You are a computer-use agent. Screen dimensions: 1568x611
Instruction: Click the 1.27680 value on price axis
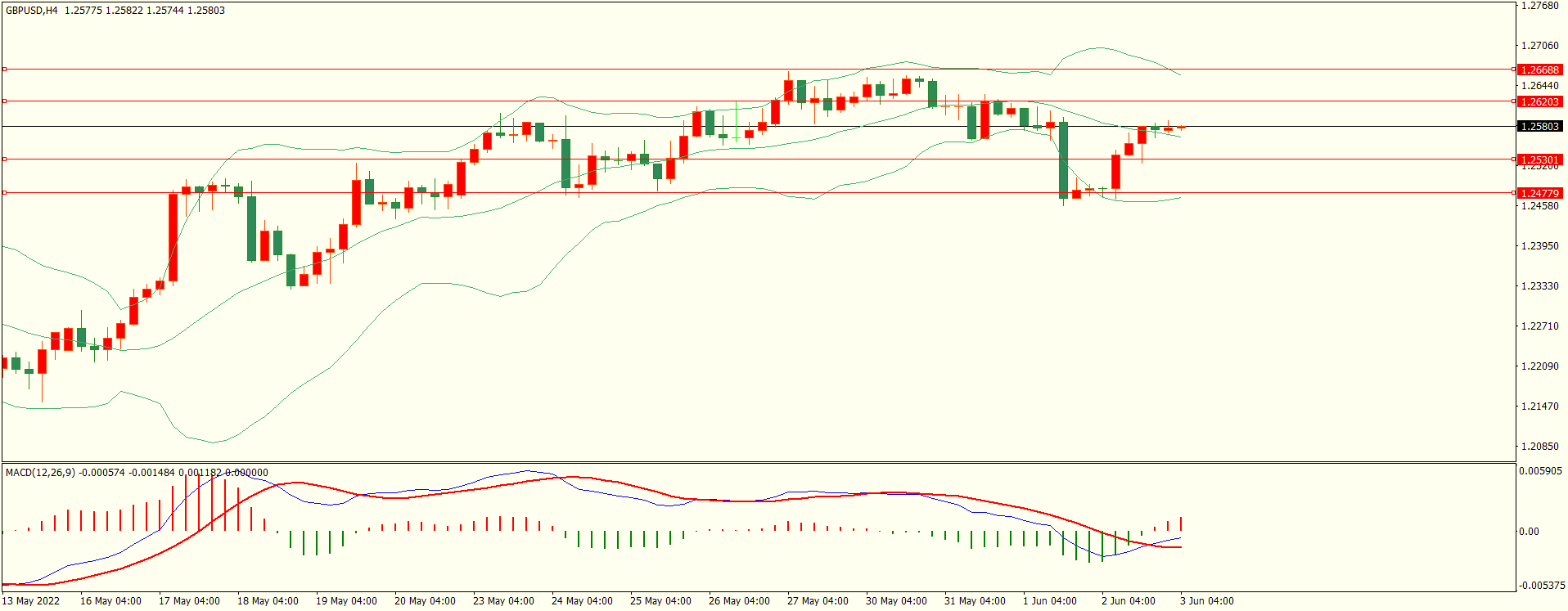[x=1539, y=6]
